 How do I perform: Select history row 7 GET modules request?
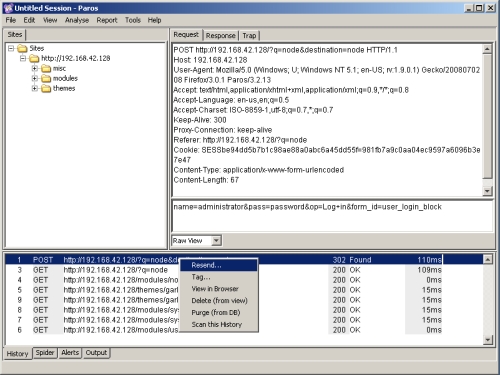click(224, 320)
